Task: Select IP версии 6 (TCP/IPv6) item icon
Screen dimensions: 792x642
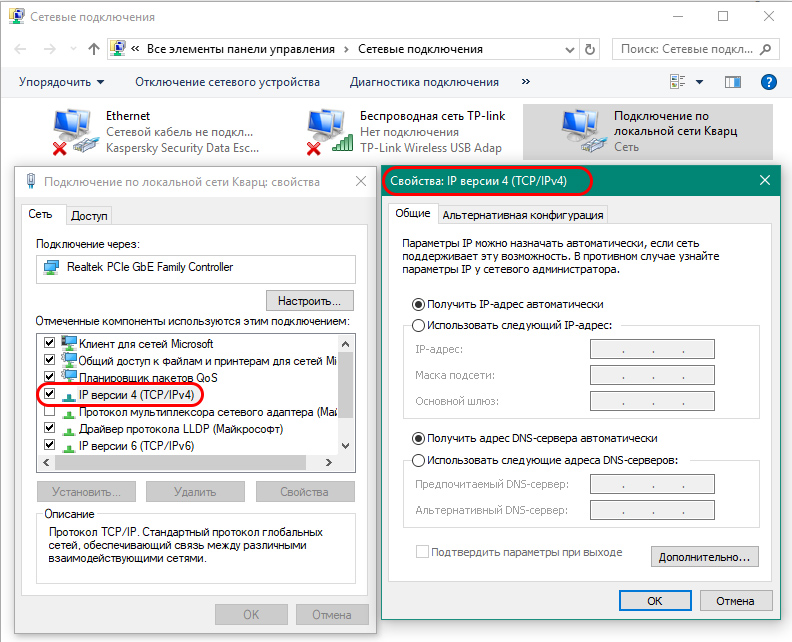Action: click(69, 447)
